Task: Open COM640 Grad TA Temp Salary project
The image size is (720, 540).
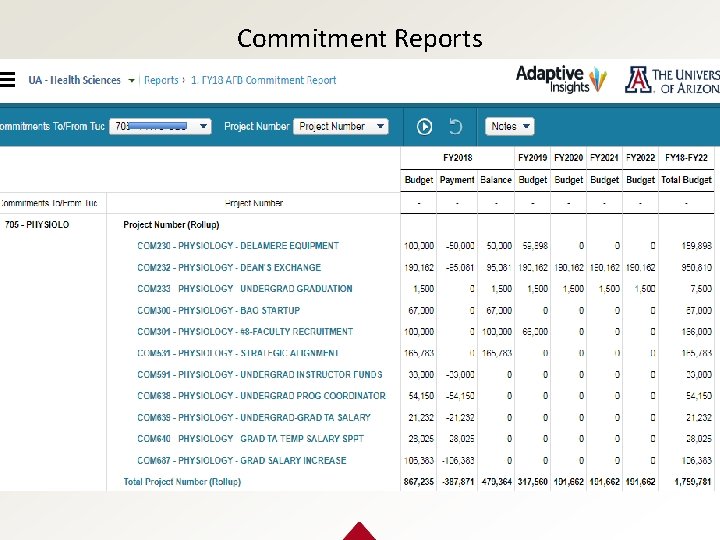Action: pos(251,439)
